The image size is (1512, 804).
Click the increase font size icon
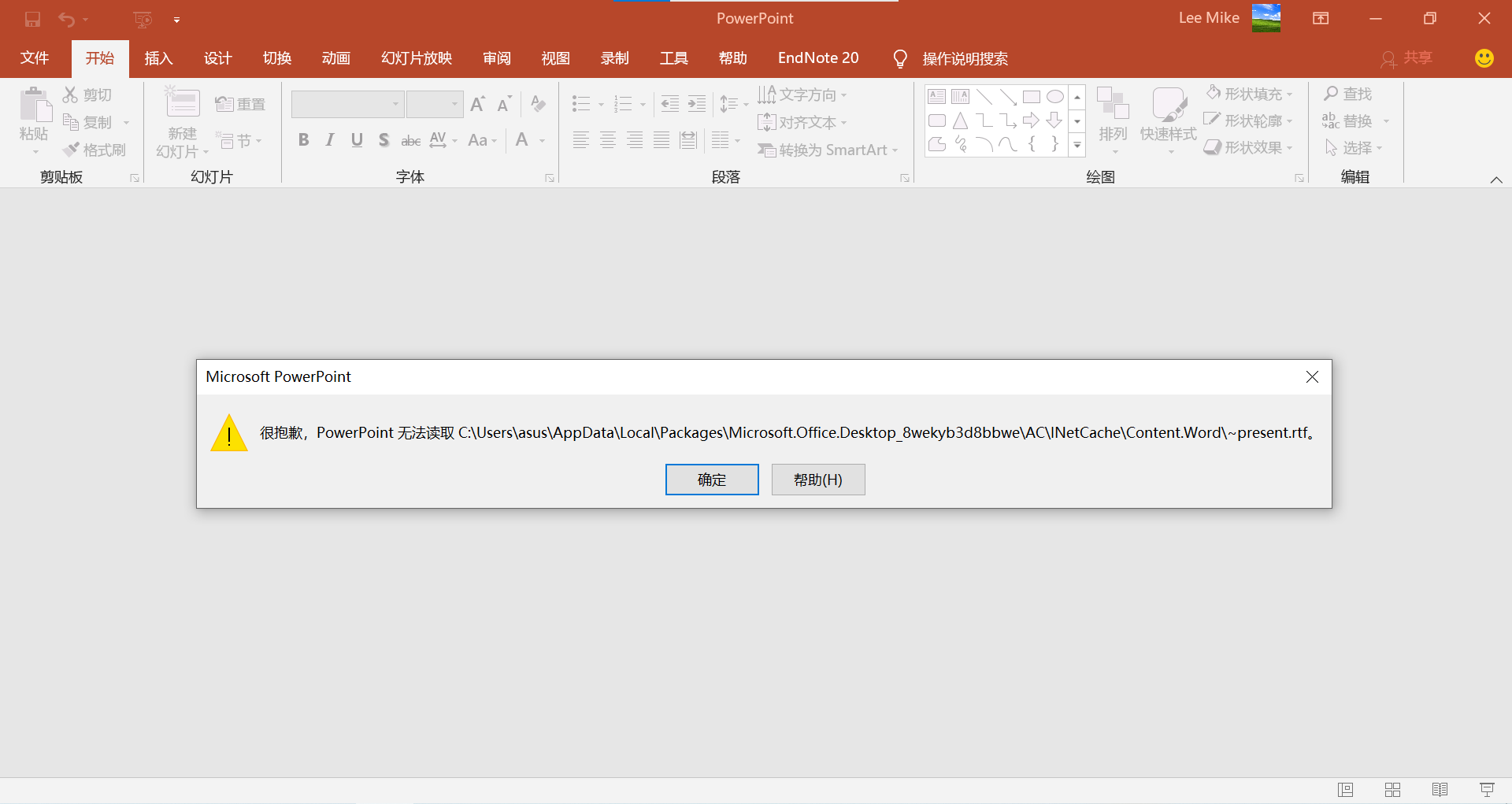(x=478, y=104)
